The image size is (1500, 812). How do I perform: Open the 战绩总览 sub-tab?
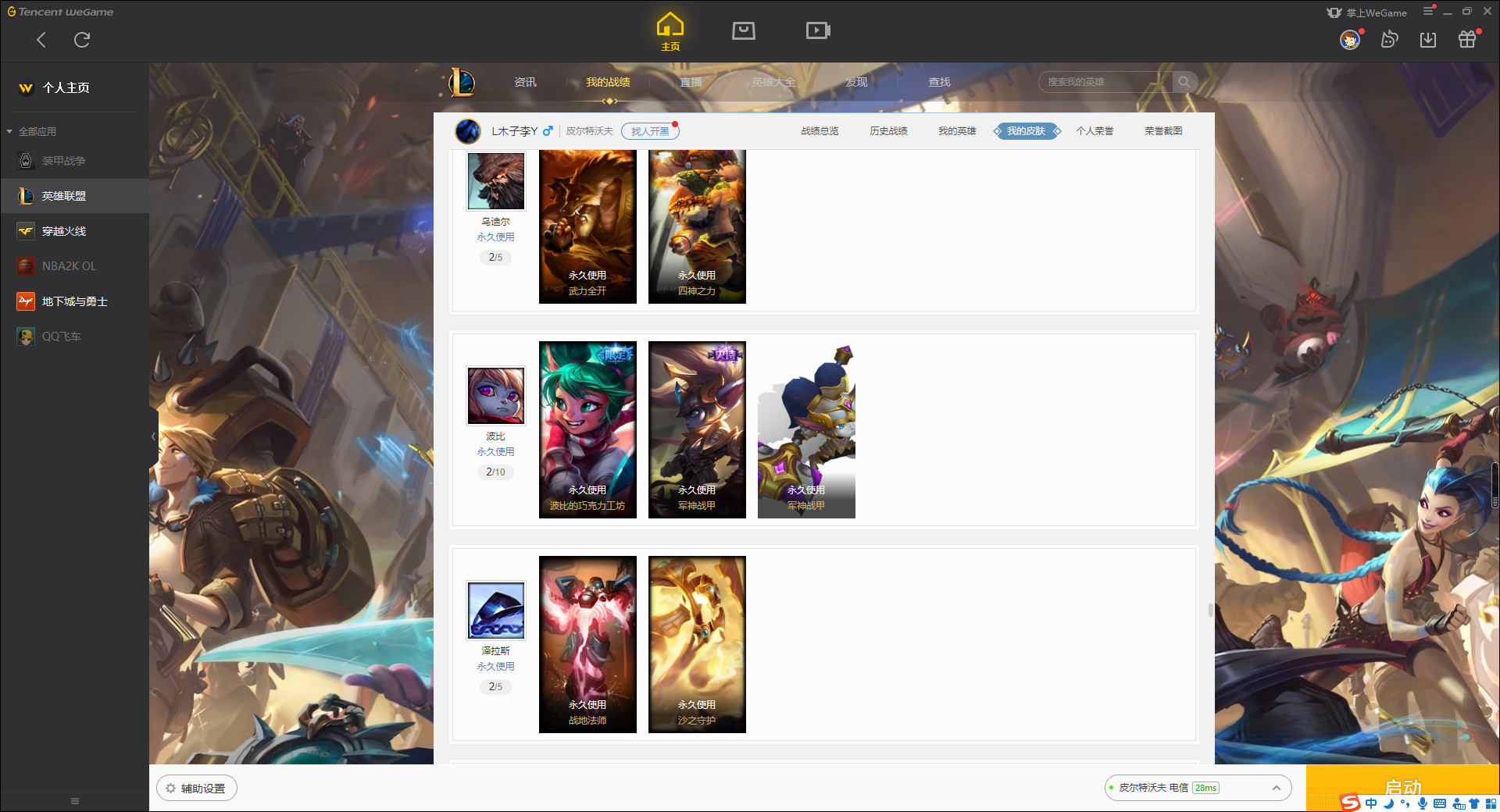coord(820,131)
